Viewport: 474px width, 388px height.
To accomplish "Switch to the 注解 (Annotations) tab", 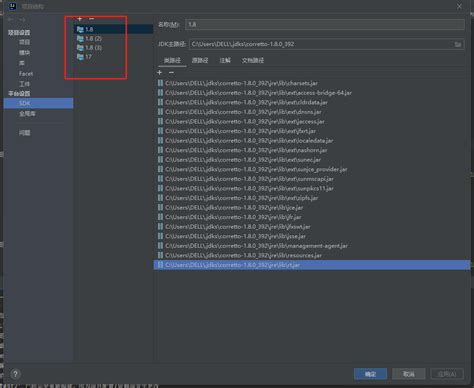I will (225, 60).
